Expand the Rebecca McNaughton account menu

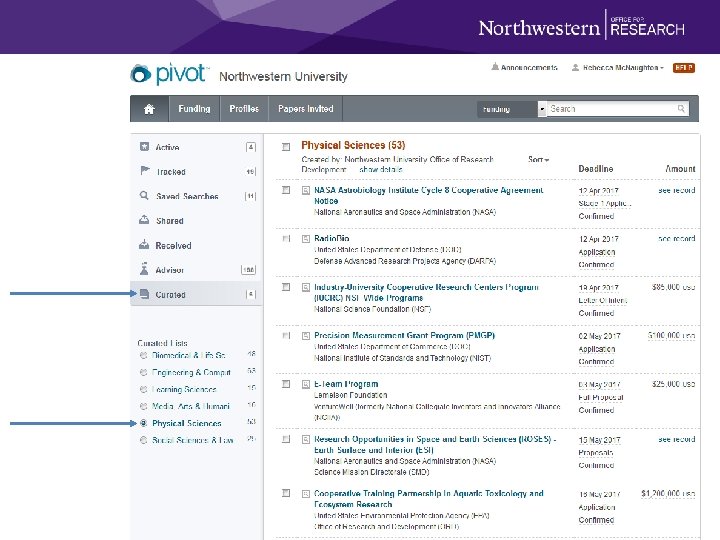coord(623,68)
